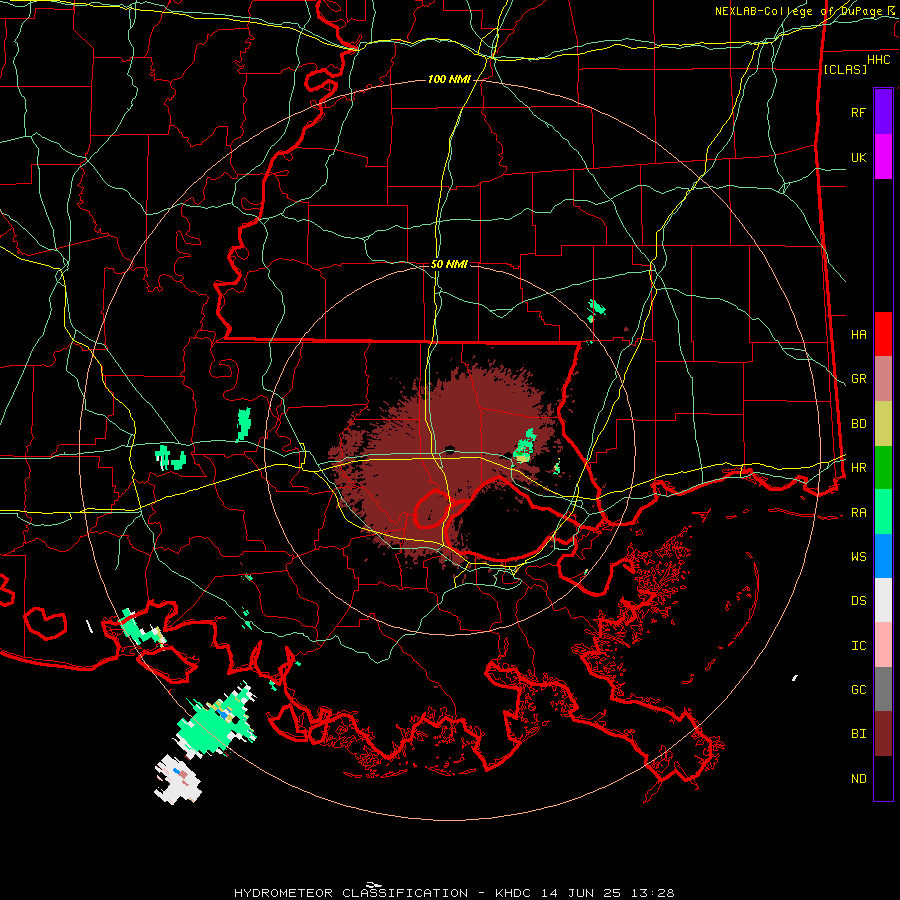900x900 pixels.
Task: Click the RA legend label
Action: (858, 513)
